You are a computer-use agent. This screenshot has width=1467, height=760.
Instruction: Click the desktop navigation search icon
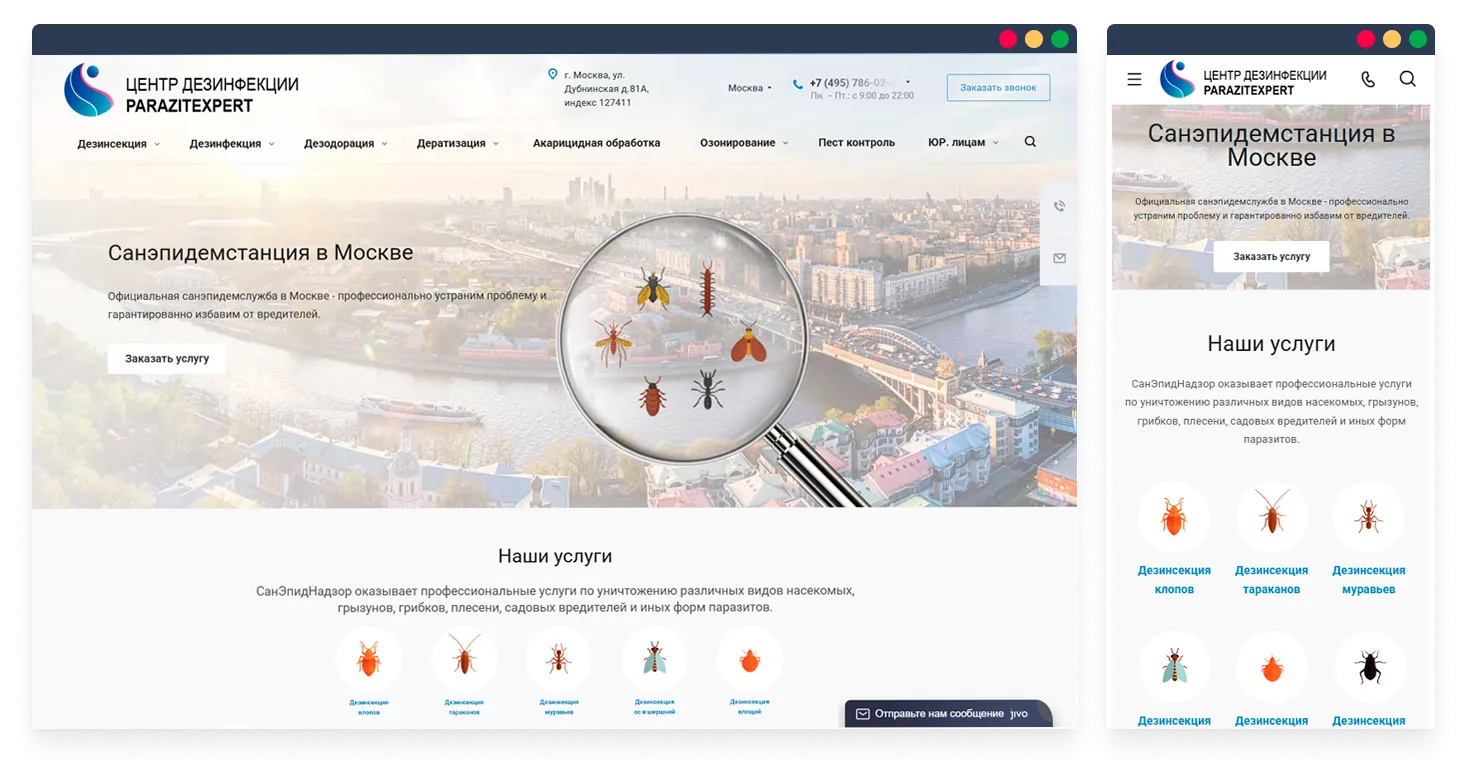click(x=1030, y=142)
